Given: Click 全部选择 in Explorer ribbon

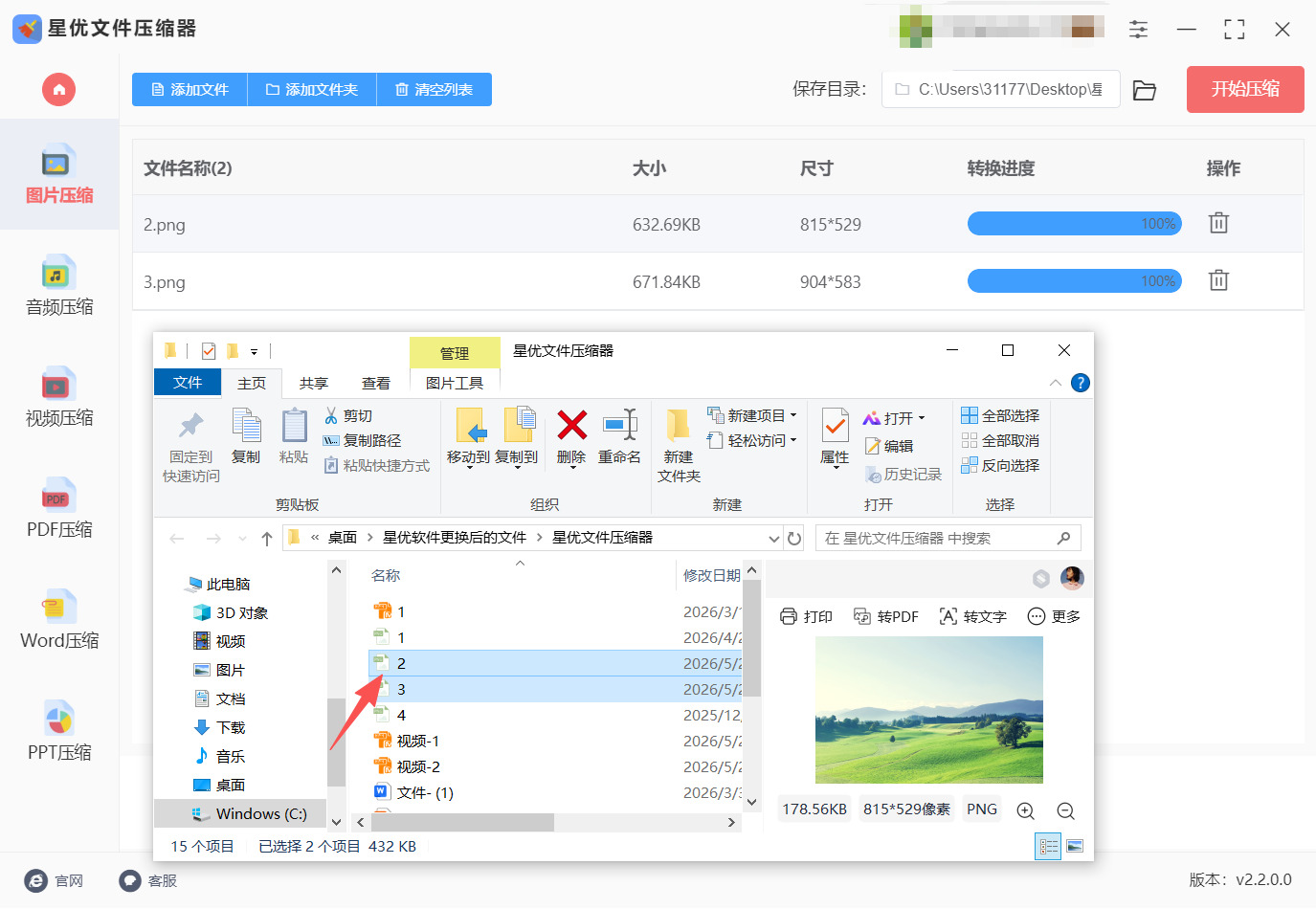Looking at the screenshot, I should click(1000, 415).
